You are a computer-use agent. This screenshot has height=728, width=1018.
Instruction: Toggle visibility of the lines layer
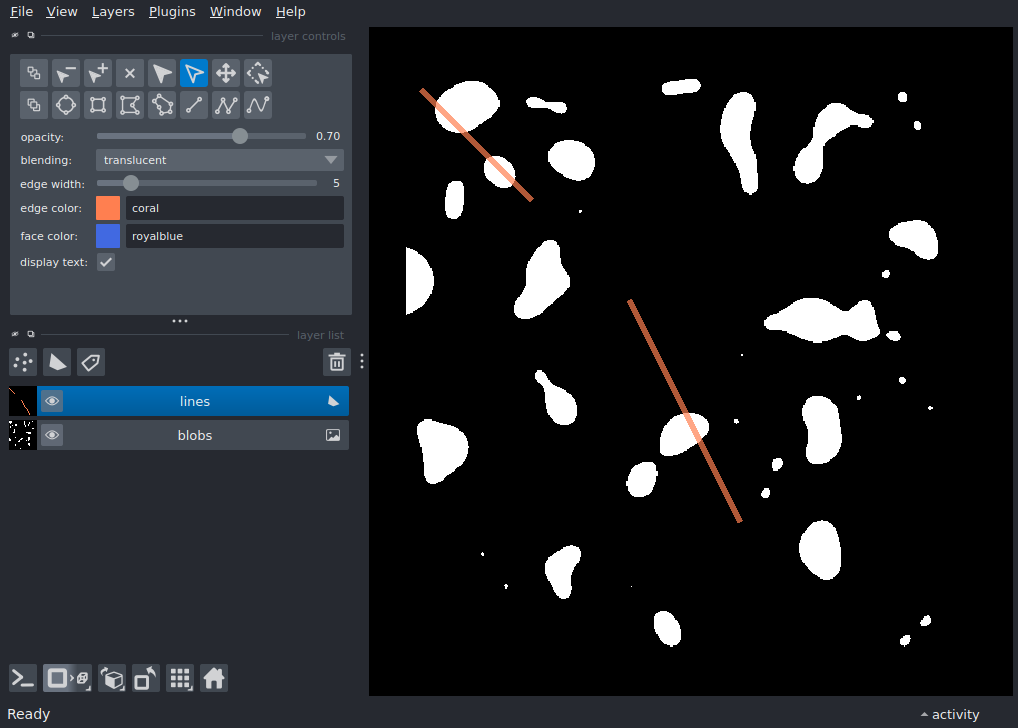point(52,400)
